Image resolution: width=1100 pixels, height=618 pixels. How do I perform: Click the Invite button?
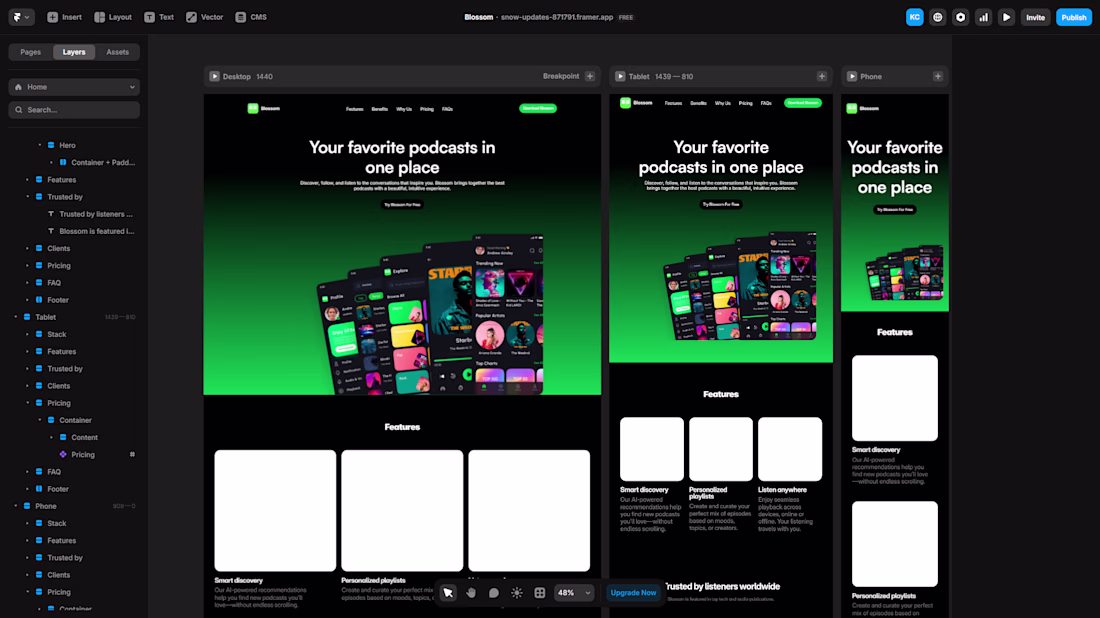click(x=1035, y=18)
